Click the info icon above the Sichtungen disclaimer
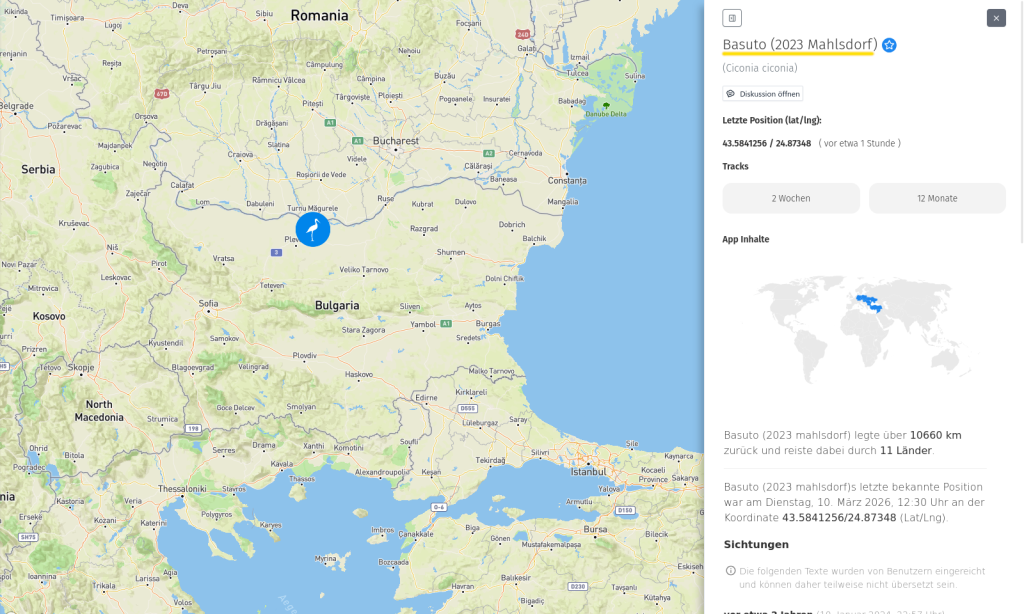The height and width of the screenshot is (614, 1024). pos(729,570)
